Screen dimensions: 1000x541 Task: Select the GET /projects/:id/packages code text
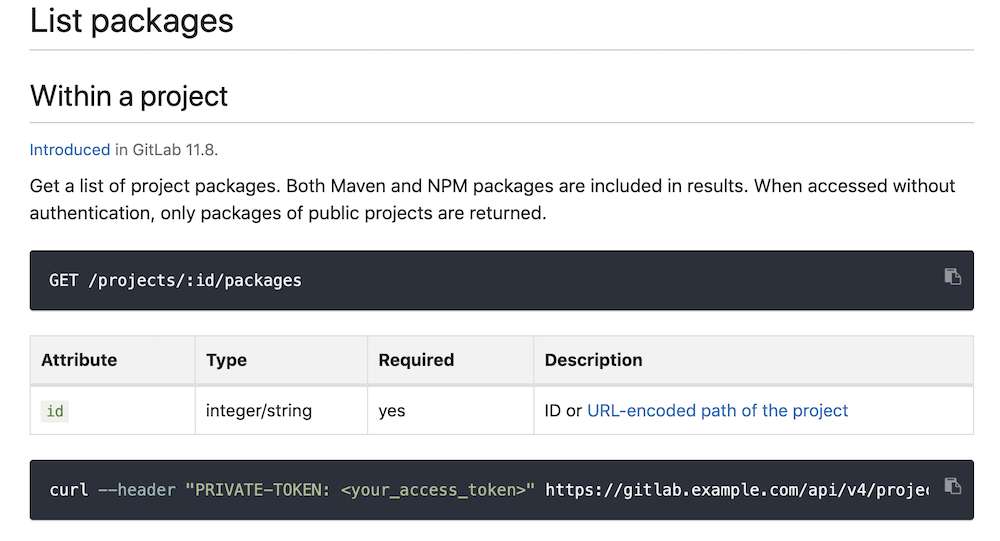pos(175,281)
